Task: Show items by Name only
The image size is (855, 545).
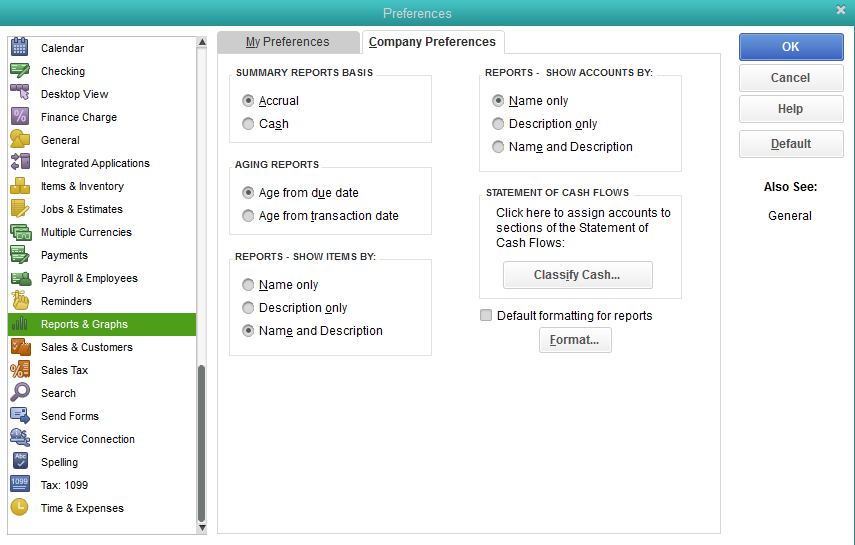Action: pos(248,285)
